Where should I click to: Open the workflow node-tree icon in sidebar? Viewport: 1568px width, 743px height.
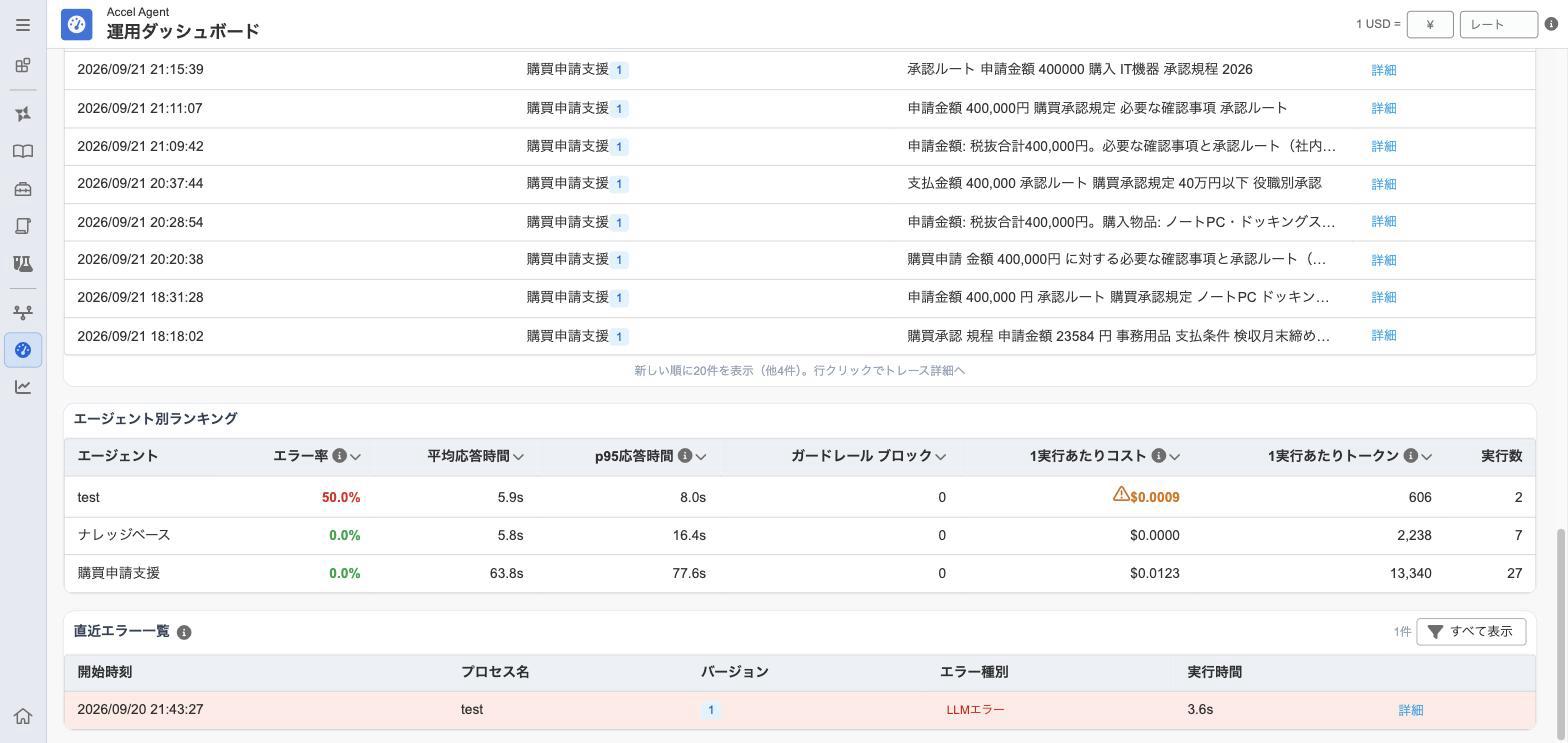(23, 312)
